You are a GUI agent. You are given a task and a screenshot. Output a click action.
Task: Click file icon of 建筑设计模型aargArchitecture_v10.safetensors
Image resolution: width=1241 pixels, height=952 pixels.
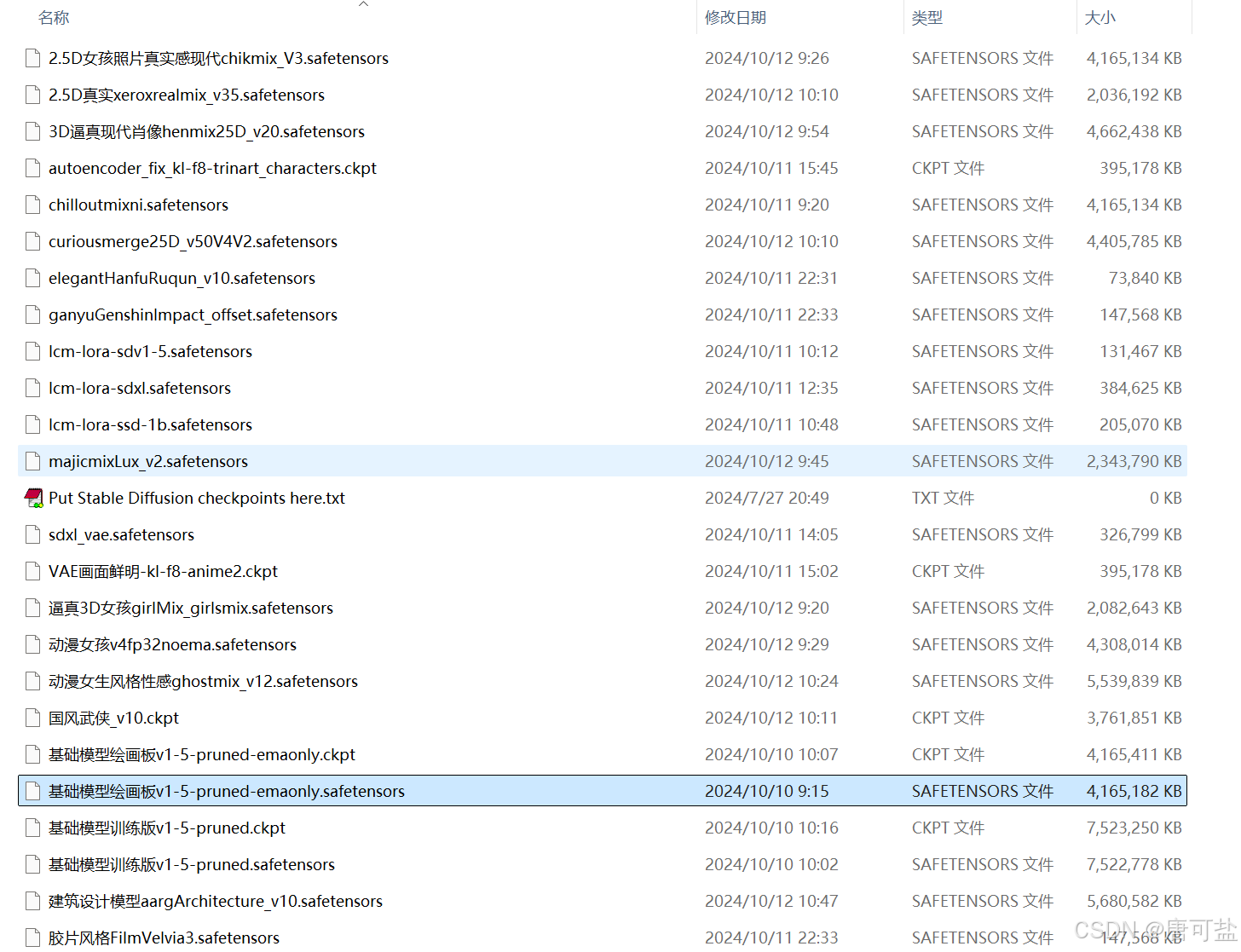(33, 901)
